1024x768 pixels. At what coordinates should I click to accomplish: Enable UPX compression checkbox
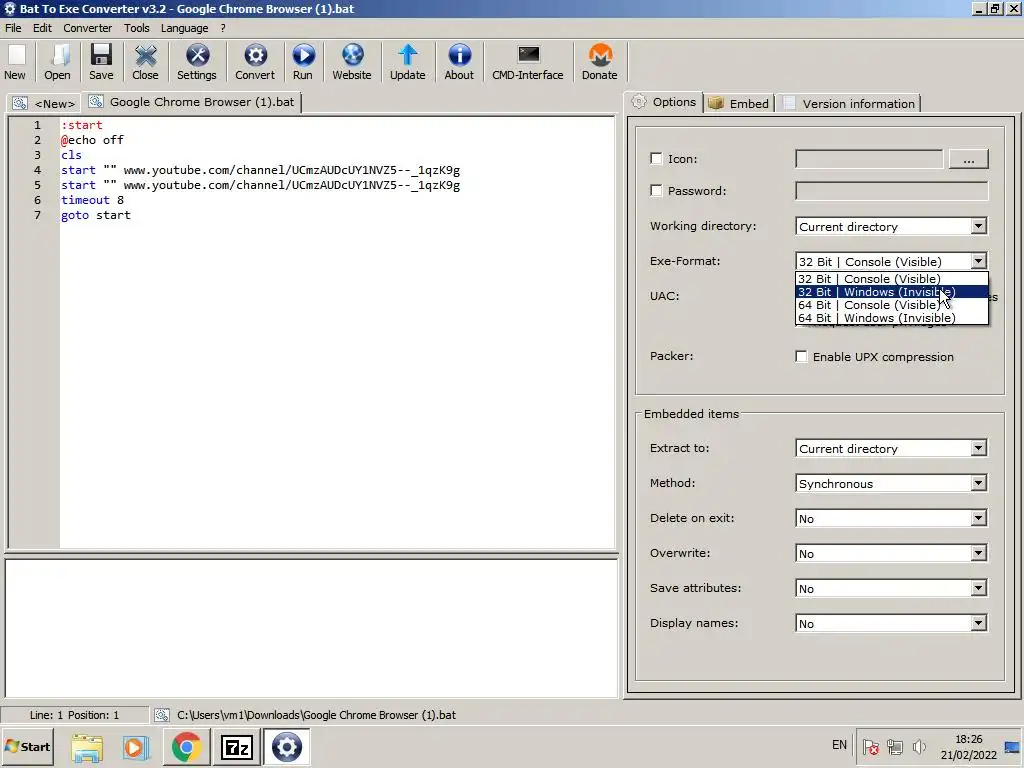click(x=801, y=357)
